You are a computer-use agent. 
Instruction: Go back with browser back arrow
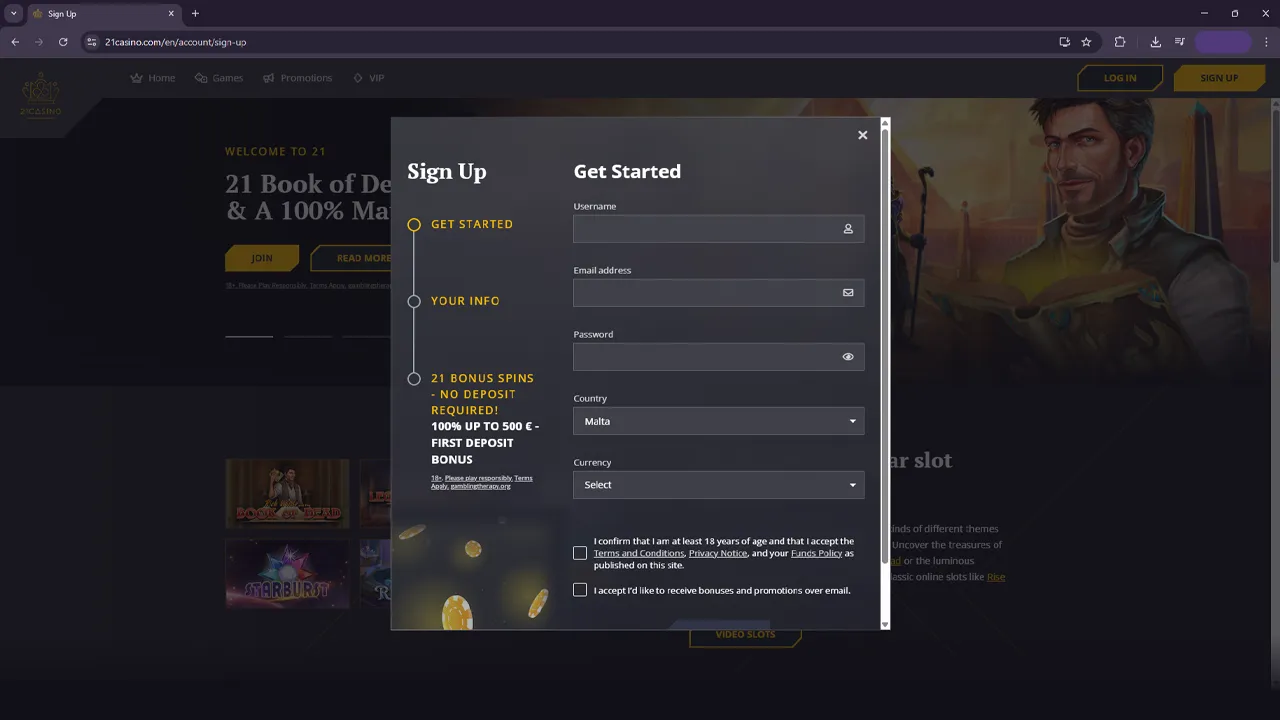(15, 42)
